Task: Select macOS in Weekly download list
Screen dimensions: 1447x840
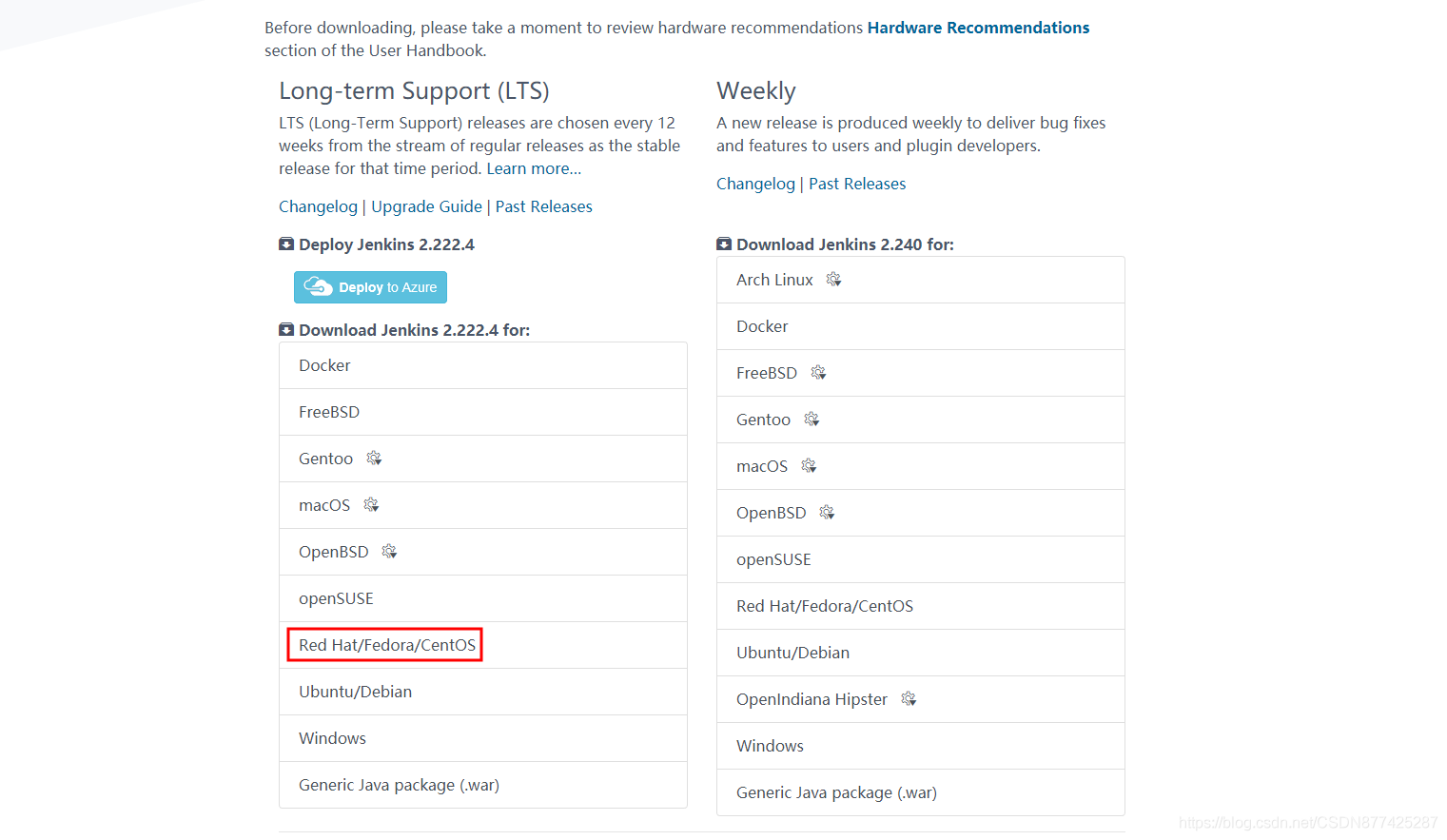Action: (x=921, y=466)
